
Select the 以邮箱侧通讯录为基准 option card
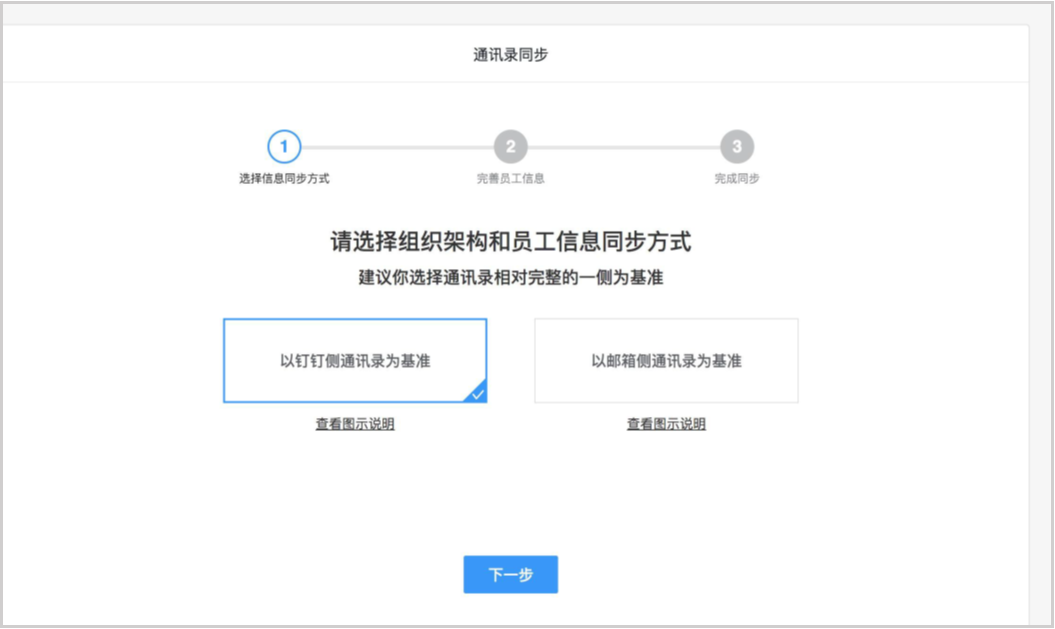point(666,361)
